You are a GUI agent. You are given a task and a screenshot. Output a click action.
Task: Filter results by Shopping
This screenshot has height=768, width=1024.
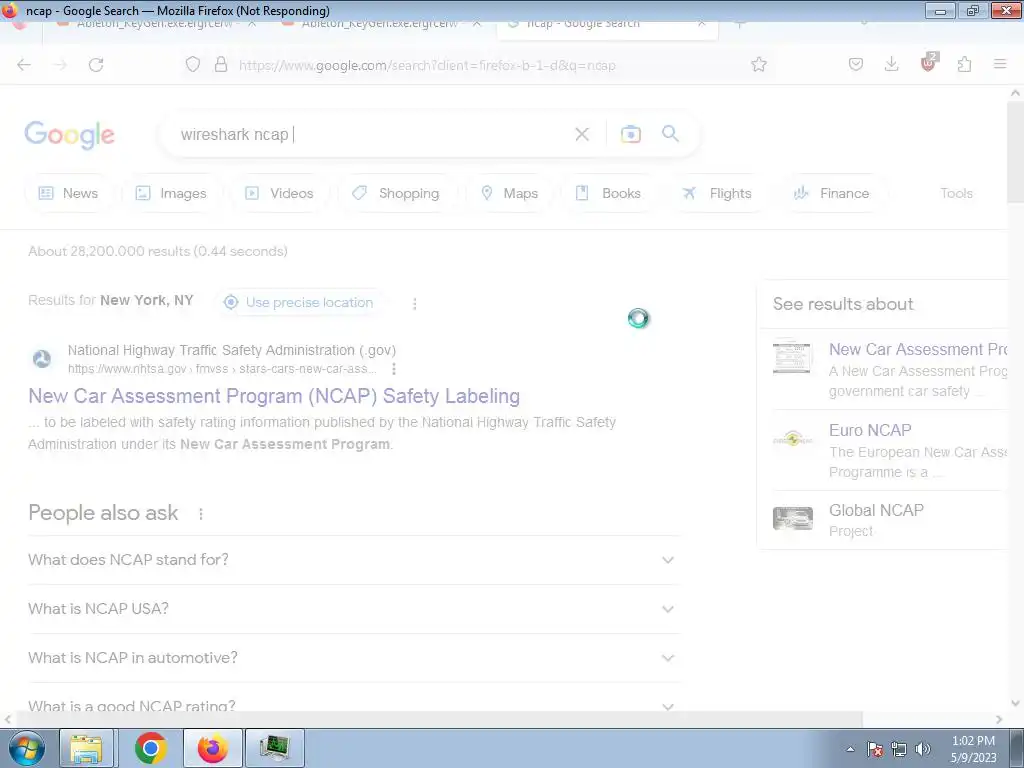pyautogui.click(x=396, y=193)
